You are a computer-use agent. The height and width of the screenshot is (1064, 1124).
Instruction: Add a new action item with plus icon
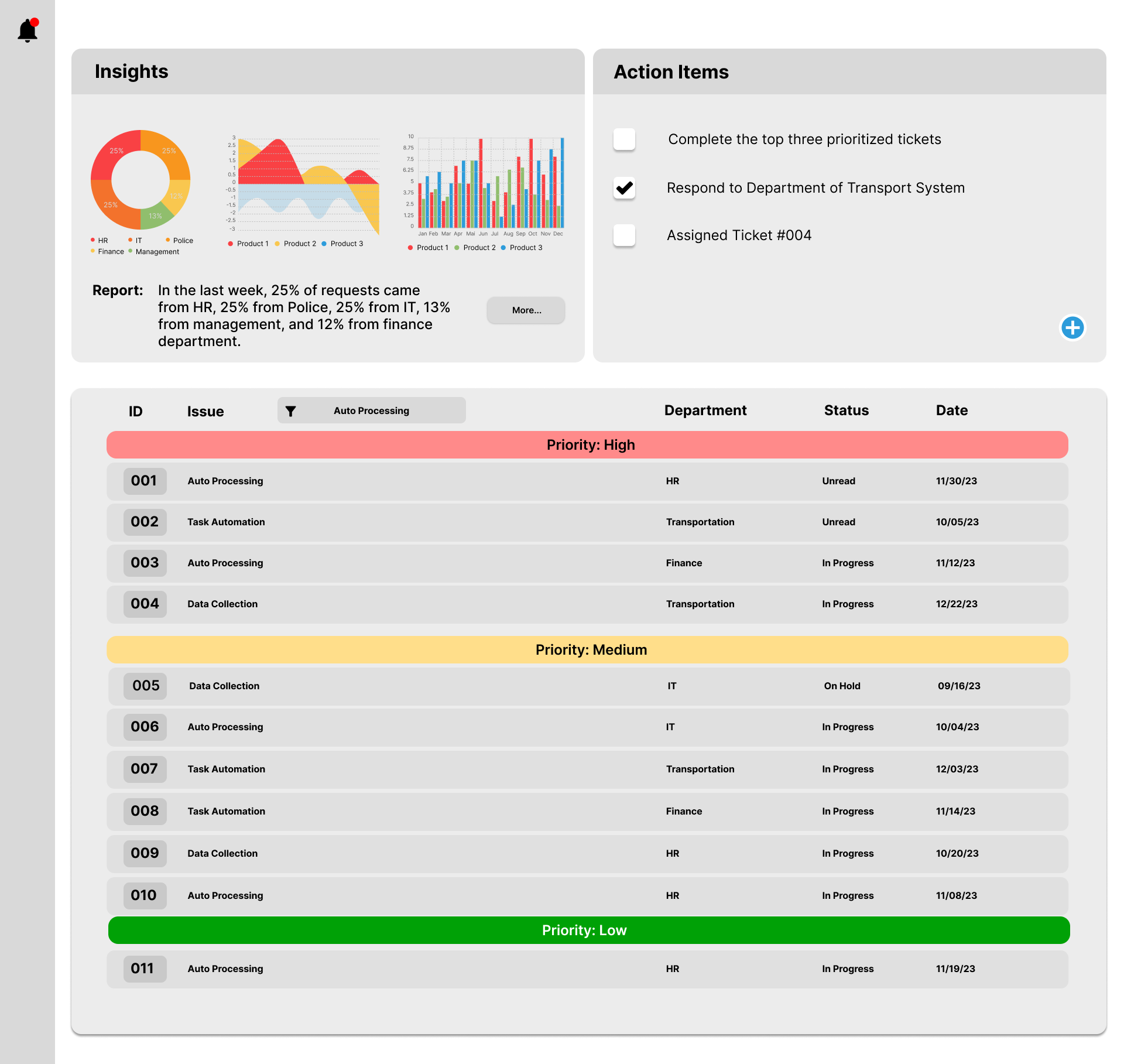pyautogui.click(x=1072, y=327)
